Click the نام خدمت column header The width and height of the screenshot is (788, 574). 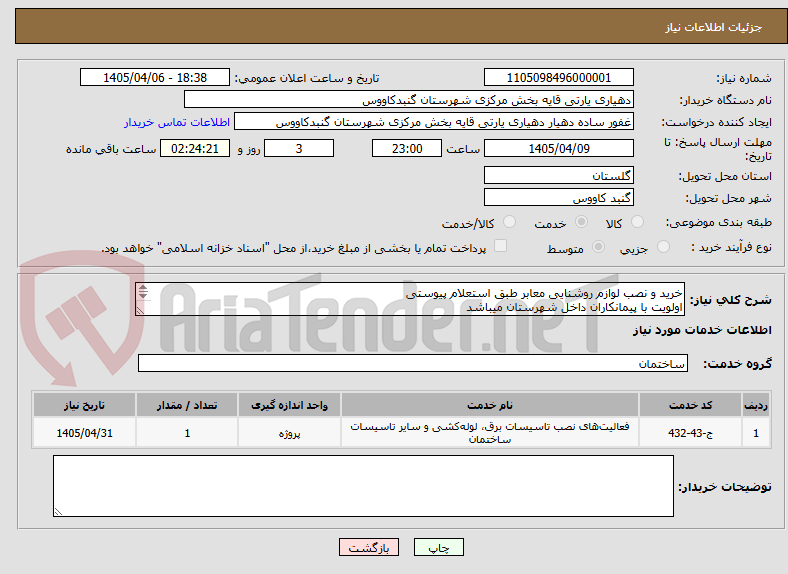490,405
